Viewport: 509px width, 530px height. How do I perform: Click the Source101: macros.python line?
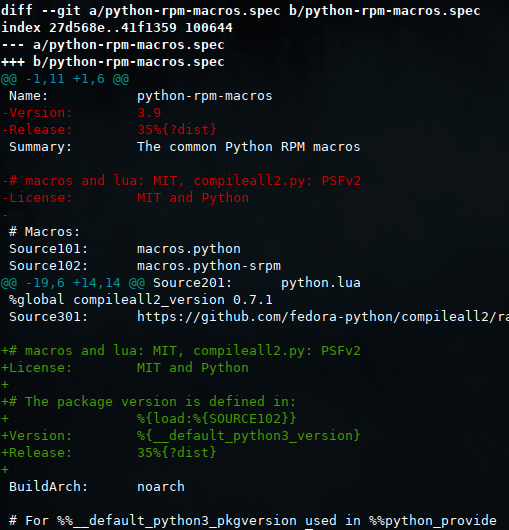pos(125,249)
